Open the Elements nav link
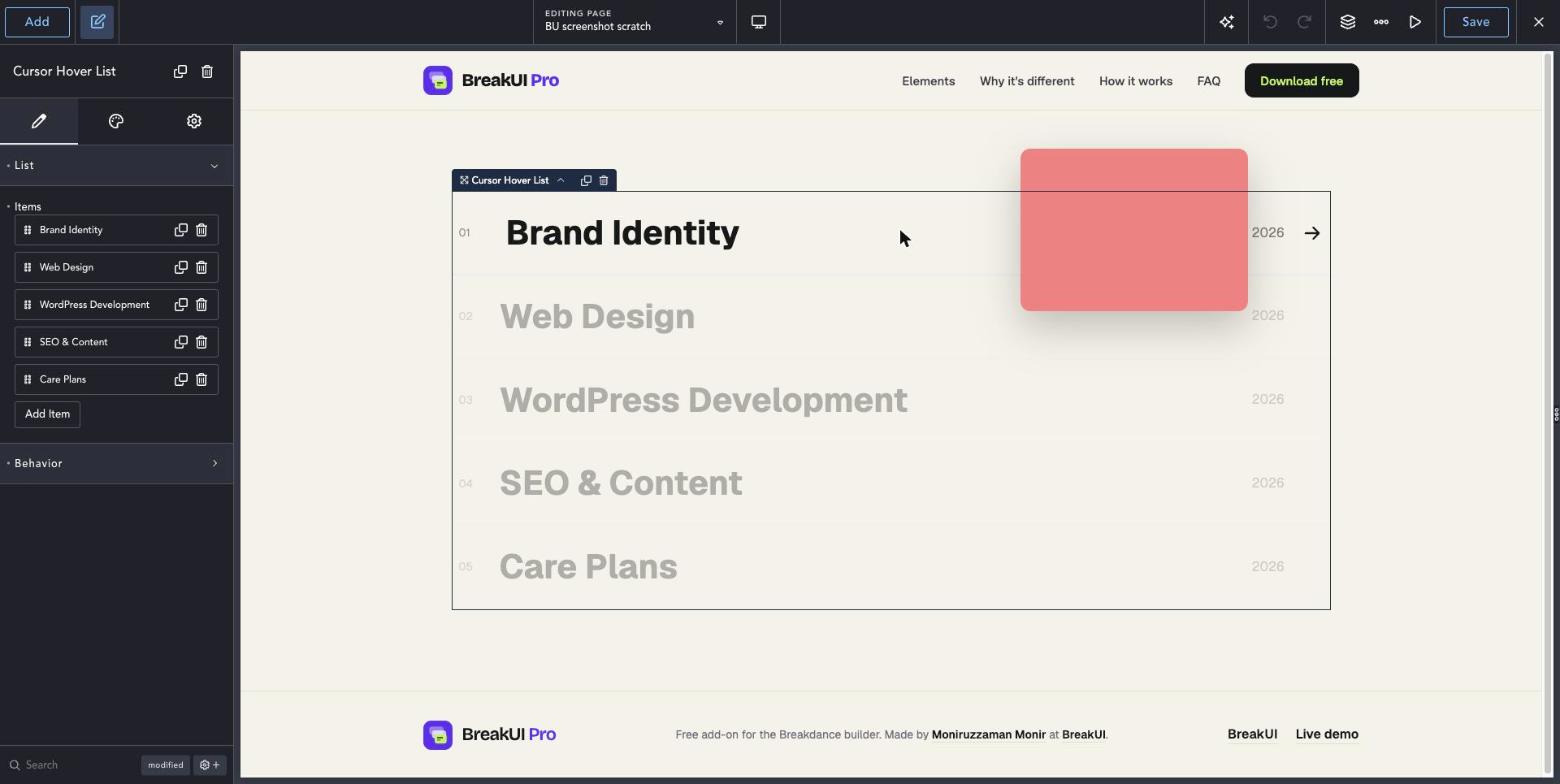1560x784 pixels. coord(928,81)
